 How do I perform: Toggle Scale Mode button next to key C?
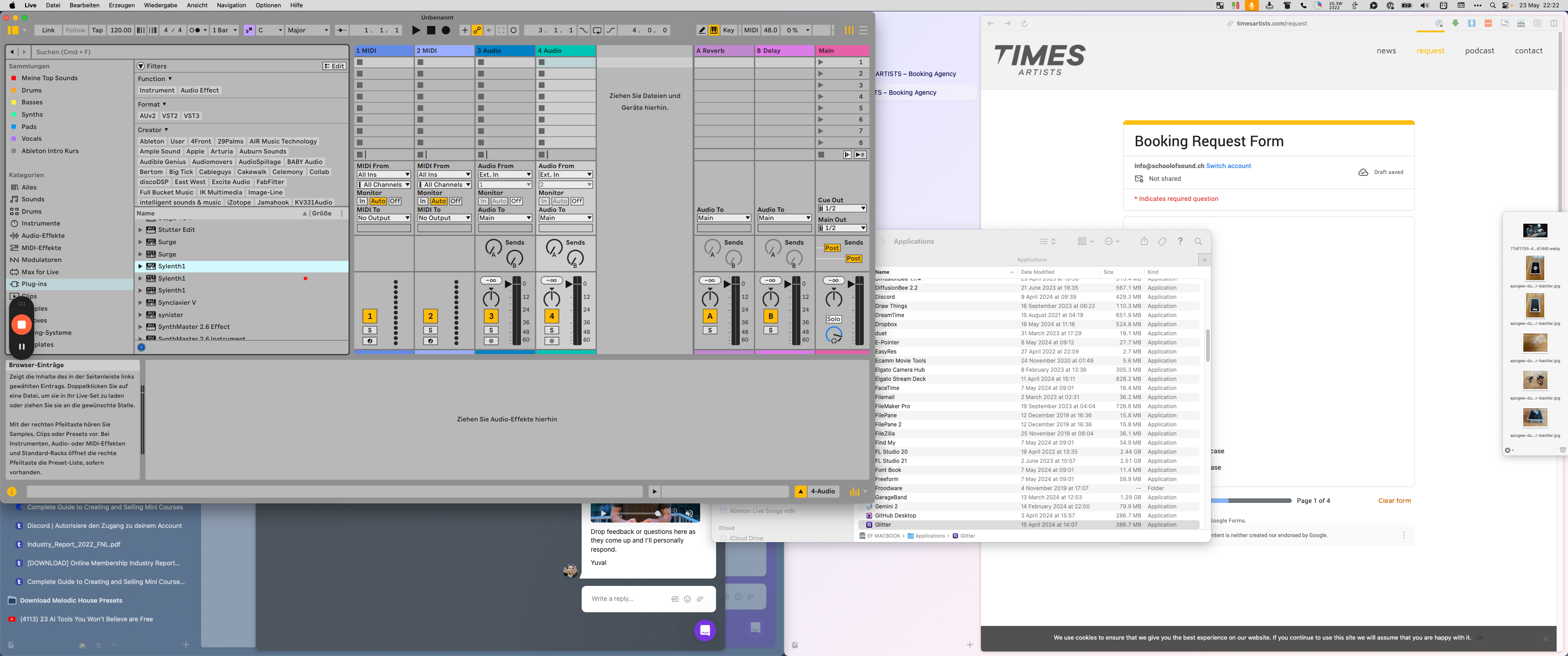pyautogui.click(x=249, y=31)
